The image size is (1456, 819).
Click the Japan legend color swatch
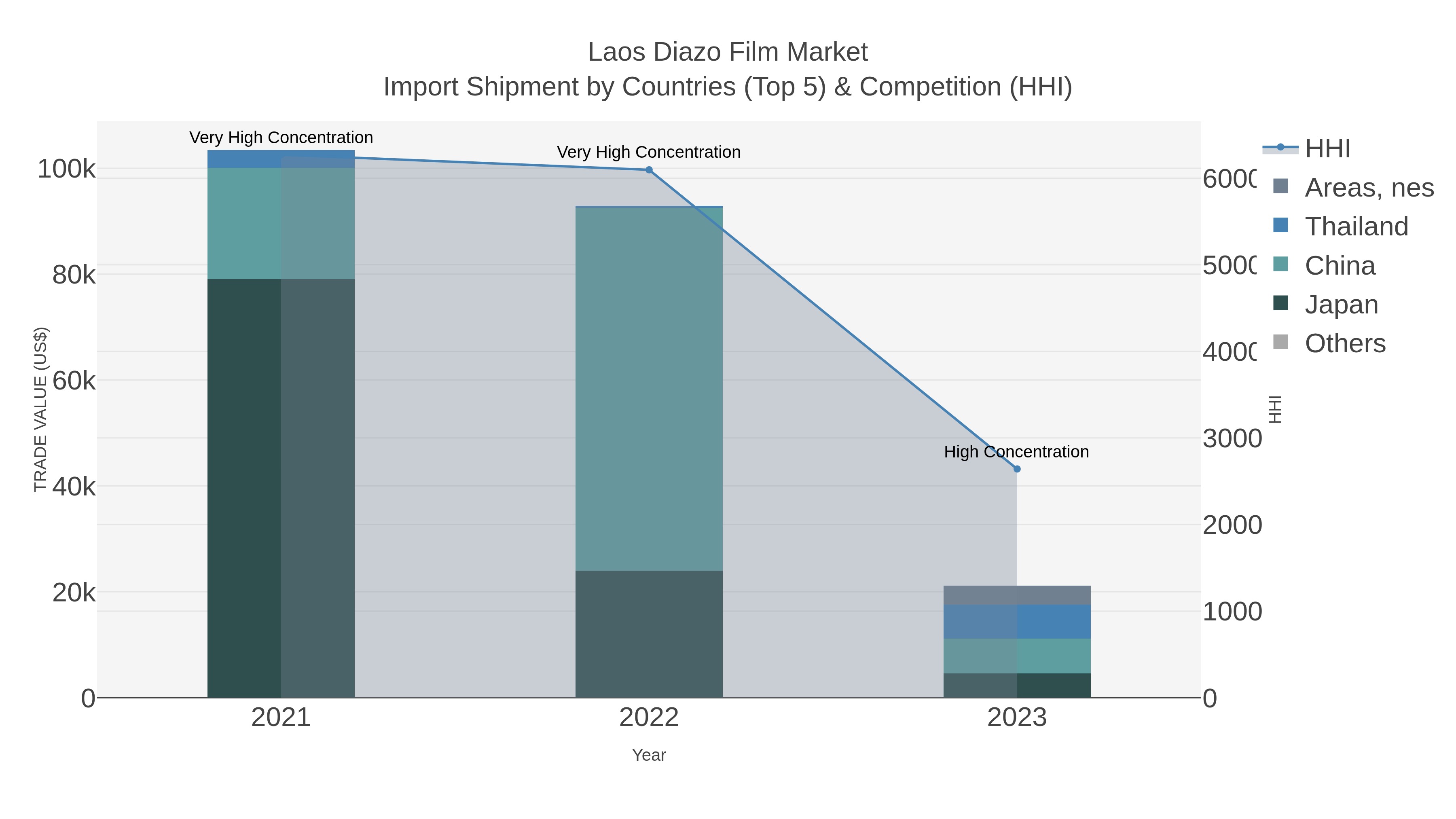point(1280,303)
